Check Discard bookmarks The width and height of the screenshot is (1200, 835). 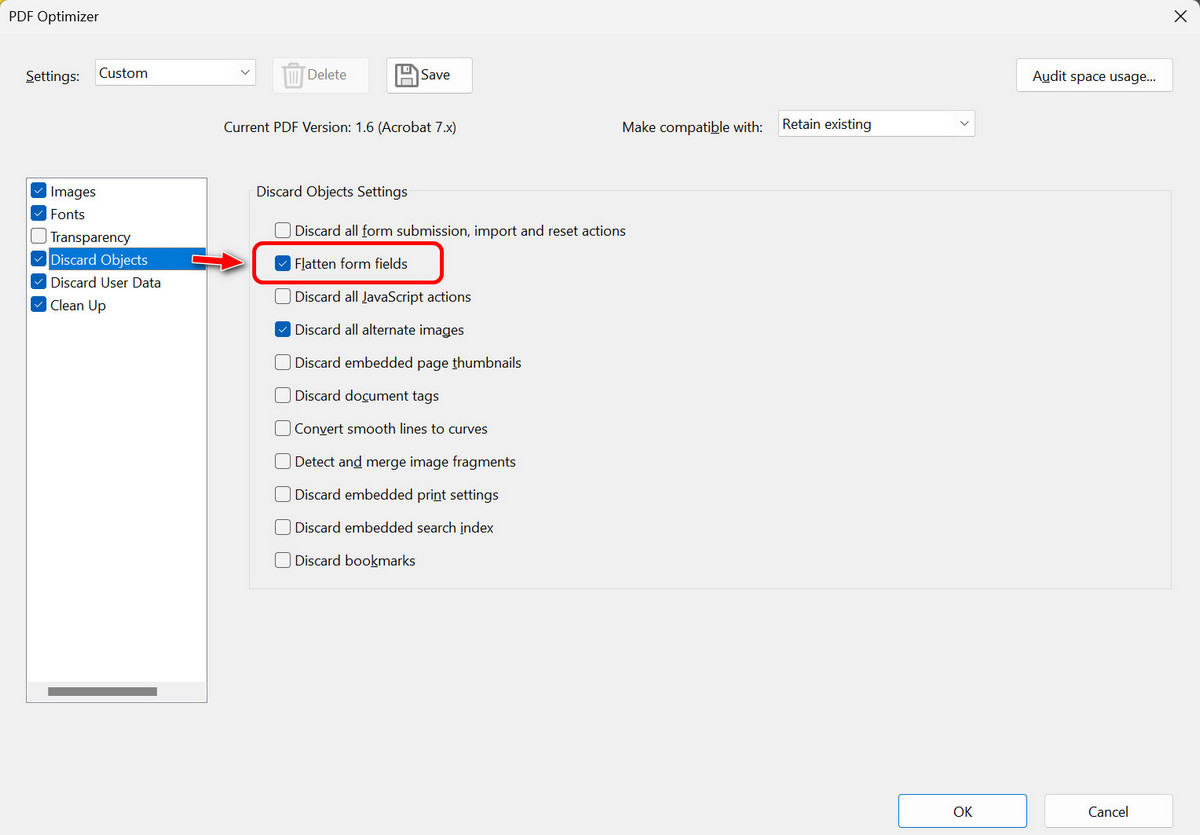[282, 560]
